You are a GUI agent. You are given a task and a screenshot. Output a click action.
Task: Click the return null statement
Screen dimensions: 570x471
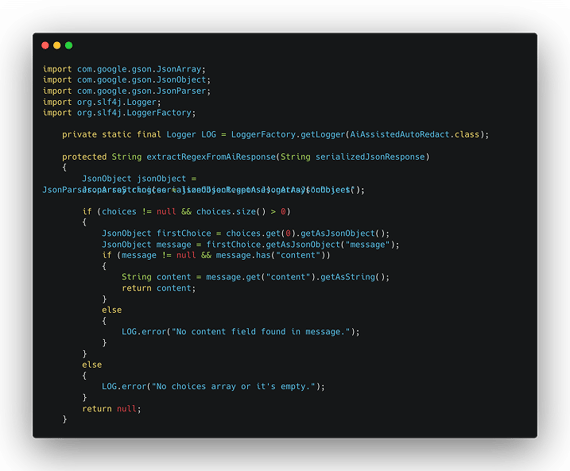(x=111, y=409)
